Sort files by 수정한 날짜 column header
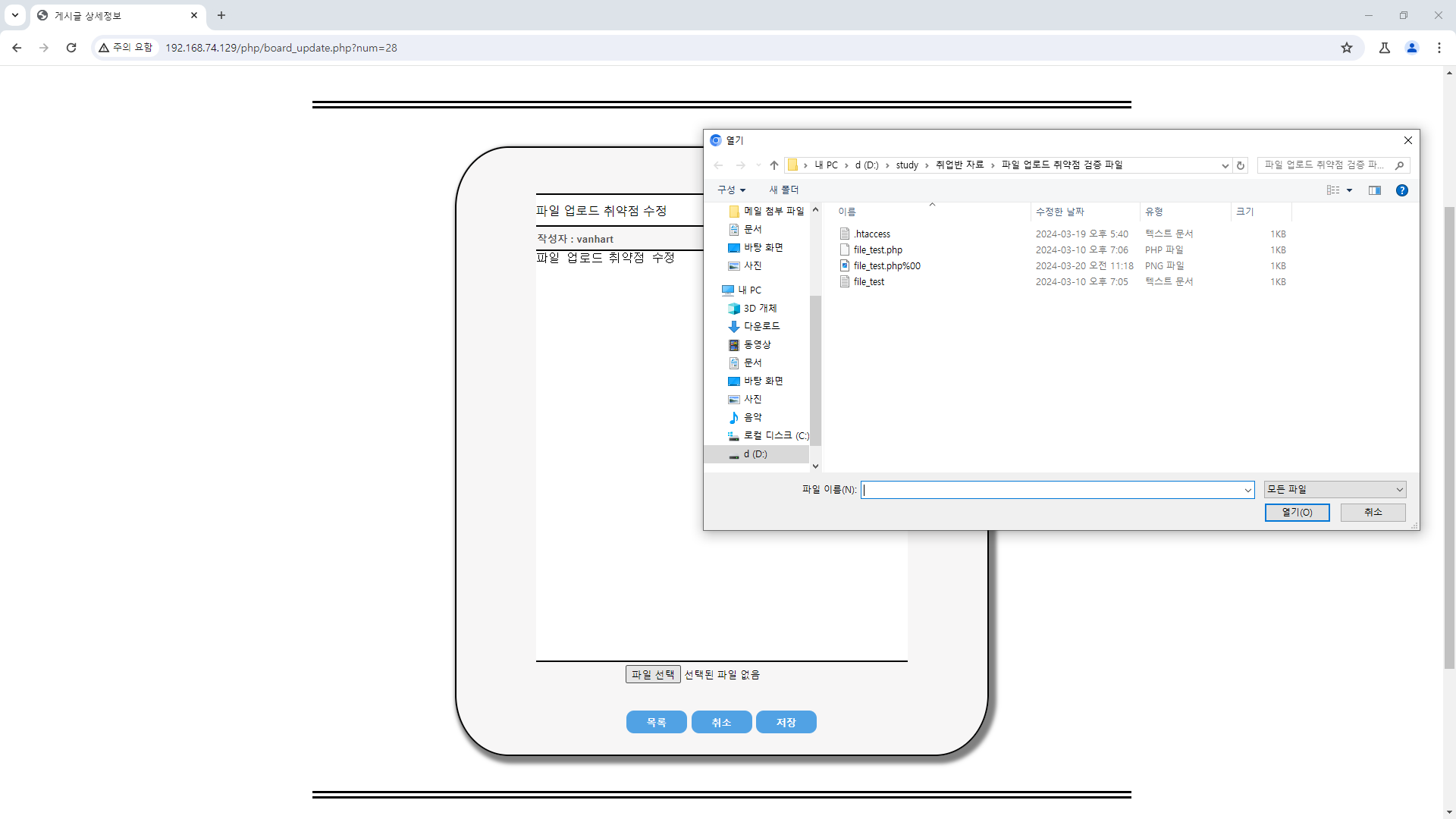The image size is (1456, 819). (x=1059, y=212)
